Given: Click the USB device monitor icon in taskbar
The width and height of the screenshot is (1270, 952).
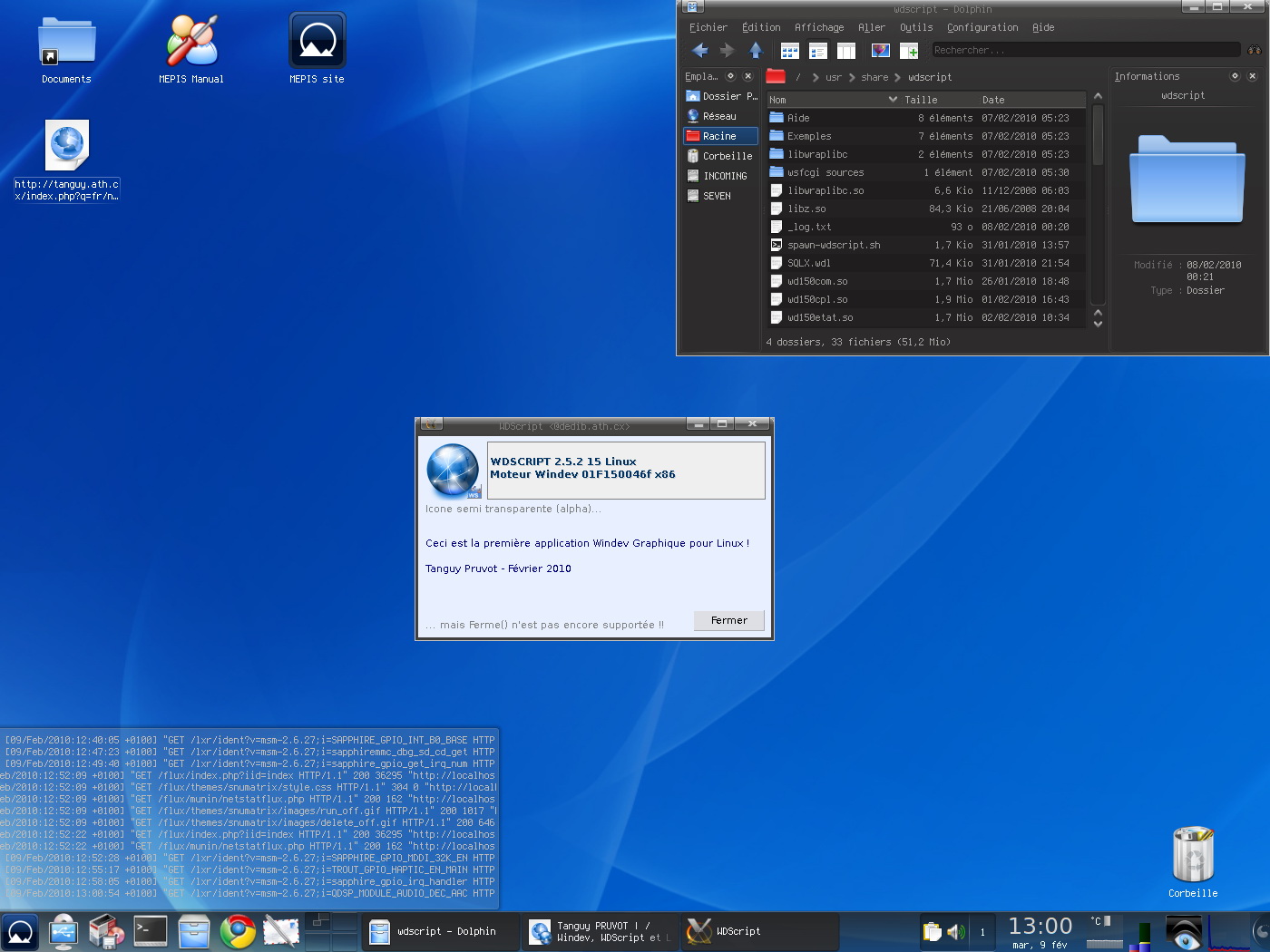Looking at the screenshot, I should click(63, 932).
